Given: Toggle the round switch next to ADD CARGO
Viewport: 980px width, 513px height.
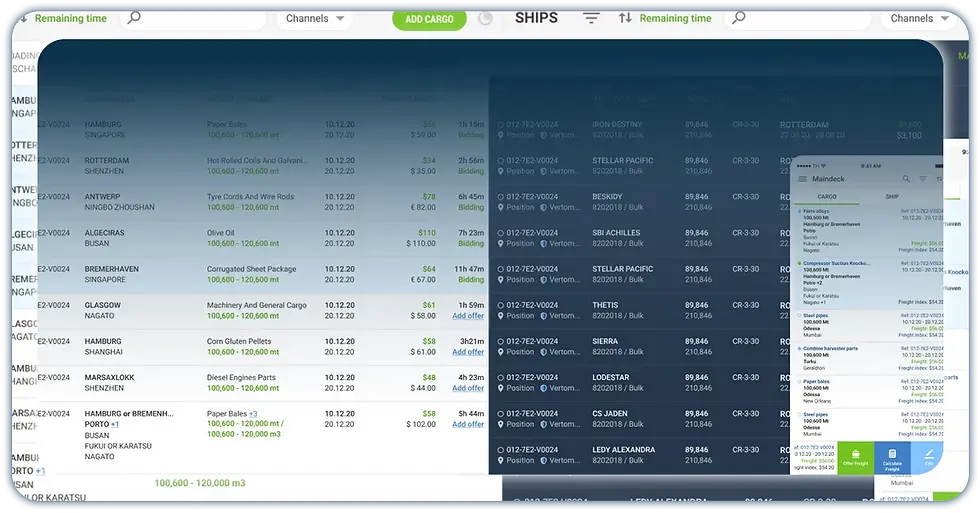Looking at the screenshot, I should click(486, 19).
